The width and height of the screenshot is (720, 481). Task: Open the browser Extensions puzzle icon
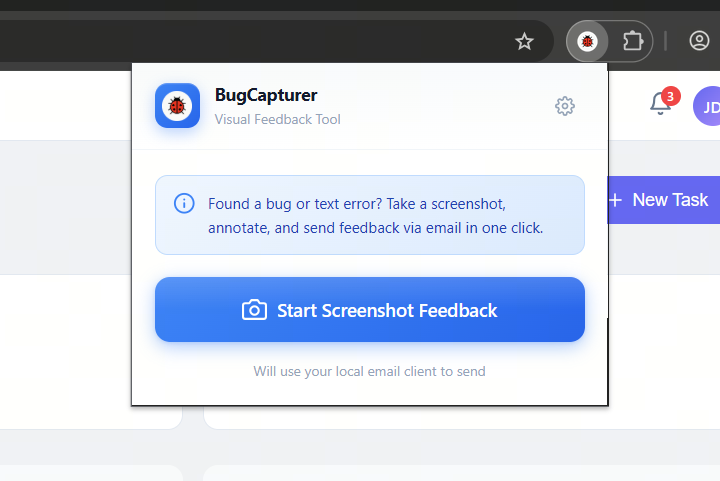[x=633, y=41]
